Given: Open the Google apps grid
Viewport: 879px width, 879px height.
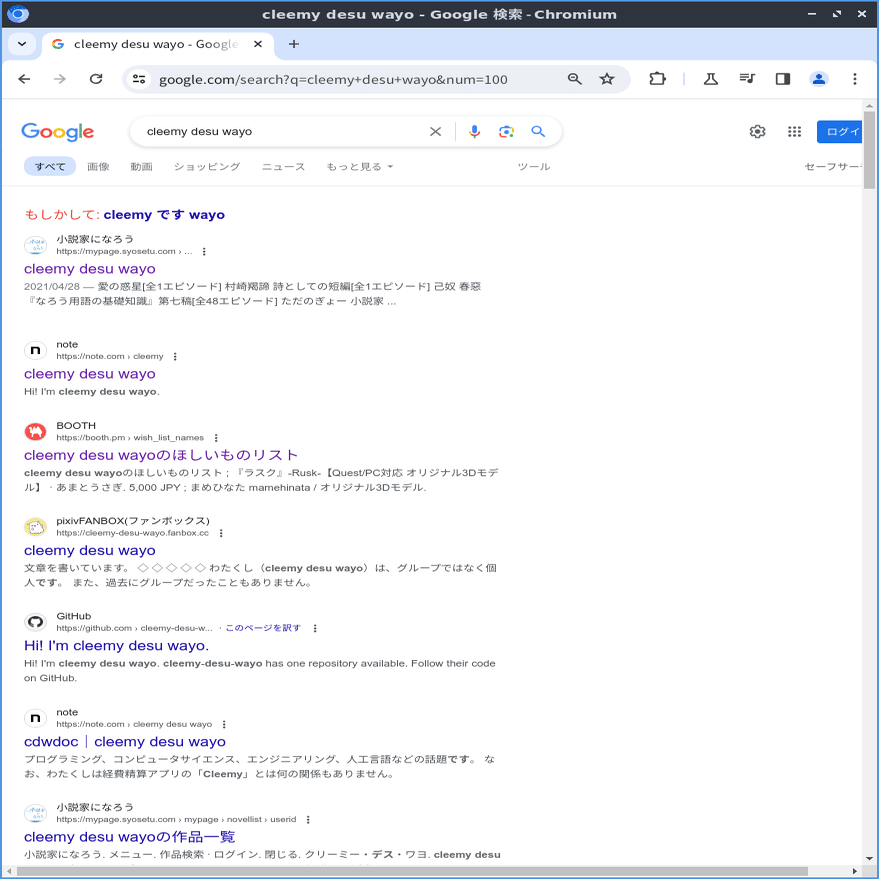Looking at the screenshot, I should (x=794, y=132).
